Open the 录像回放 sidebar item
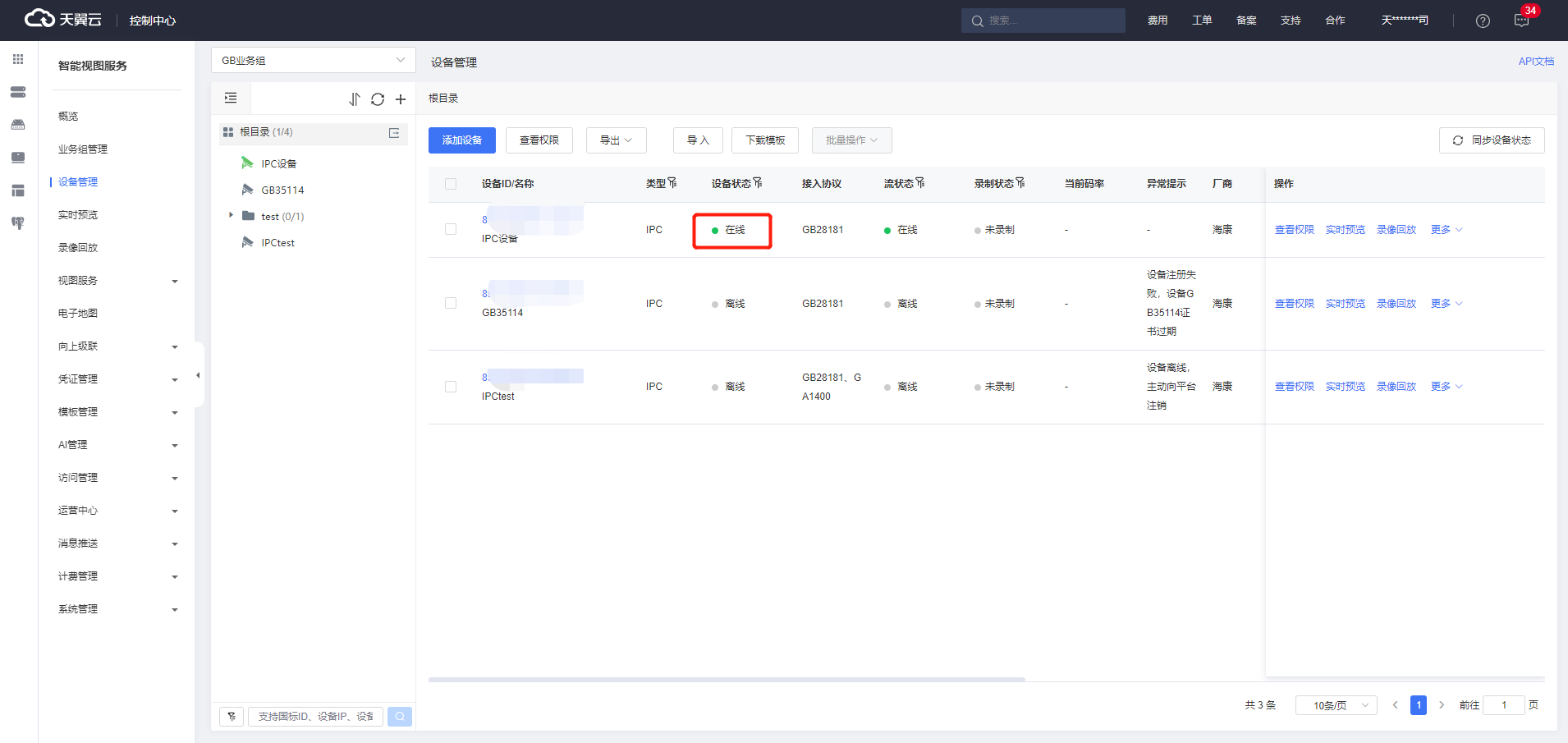Image resolution: width=1568 pixels, height=743 pixels. click(78, 248)
